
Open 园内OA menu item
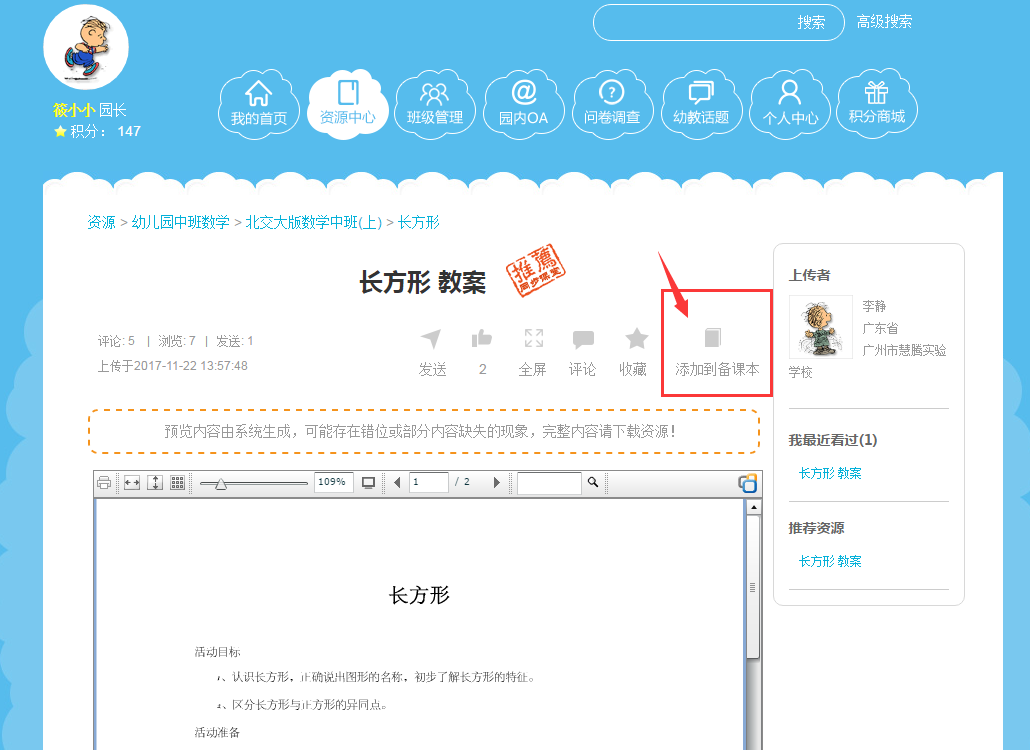point(524,104)
